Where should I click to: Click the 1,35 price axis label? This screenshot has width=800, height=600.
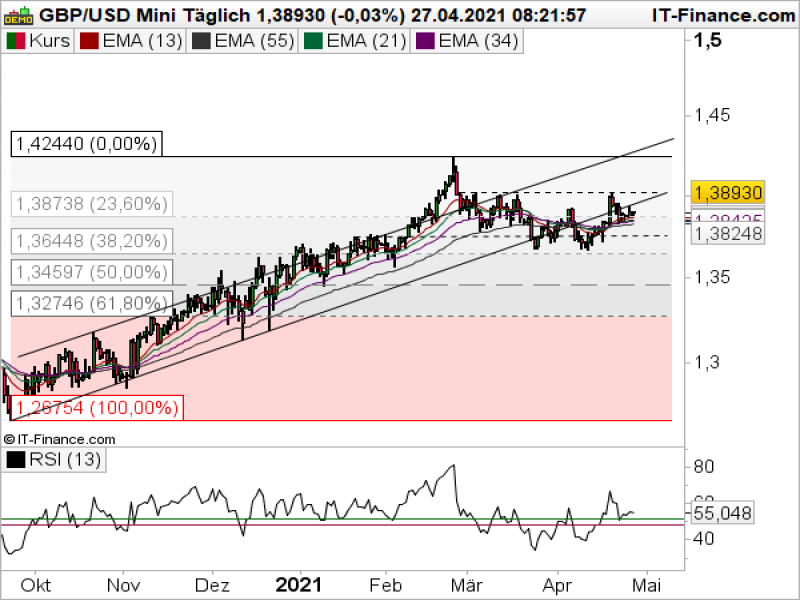pyautogui.click(x=713, y=278)
